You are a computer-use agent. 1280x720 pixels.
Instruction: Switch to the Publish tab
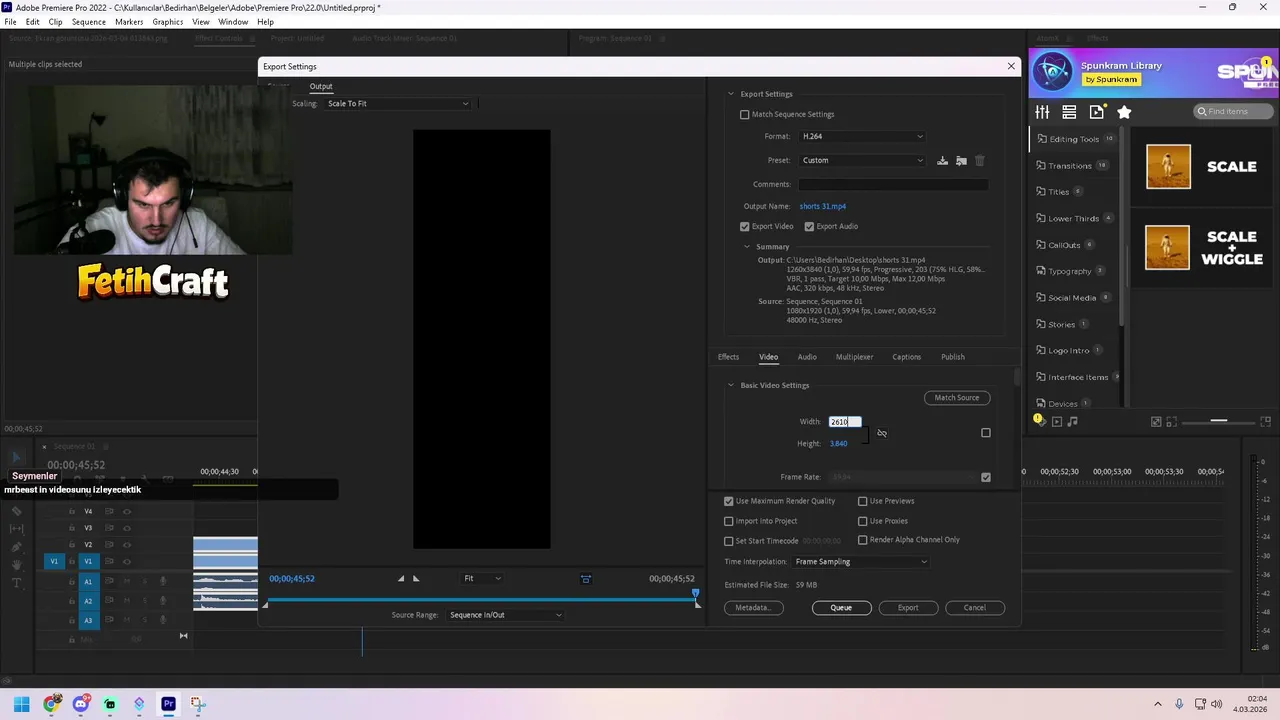[953, 357]
